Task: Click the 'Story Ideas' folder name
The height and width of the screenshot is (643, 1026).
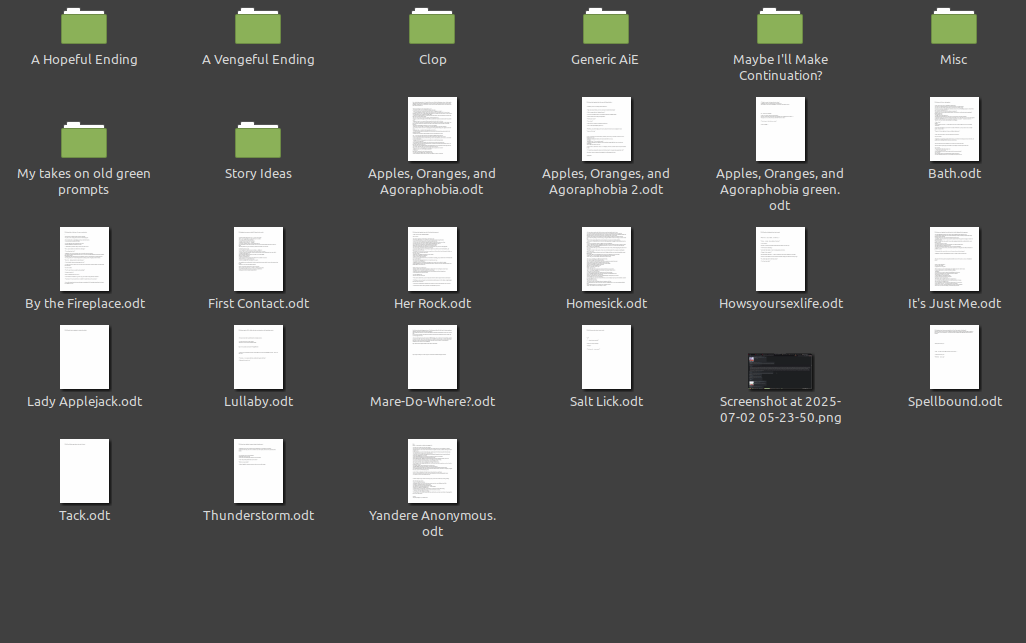Action: [x=258, y=173]
